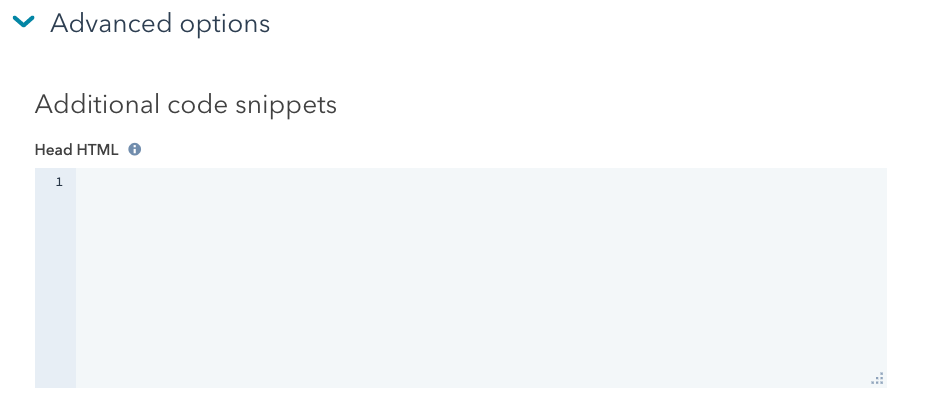Click the Head HTML field label
Image resolution: width=927 pixels, height=420 pixels.
76,150
